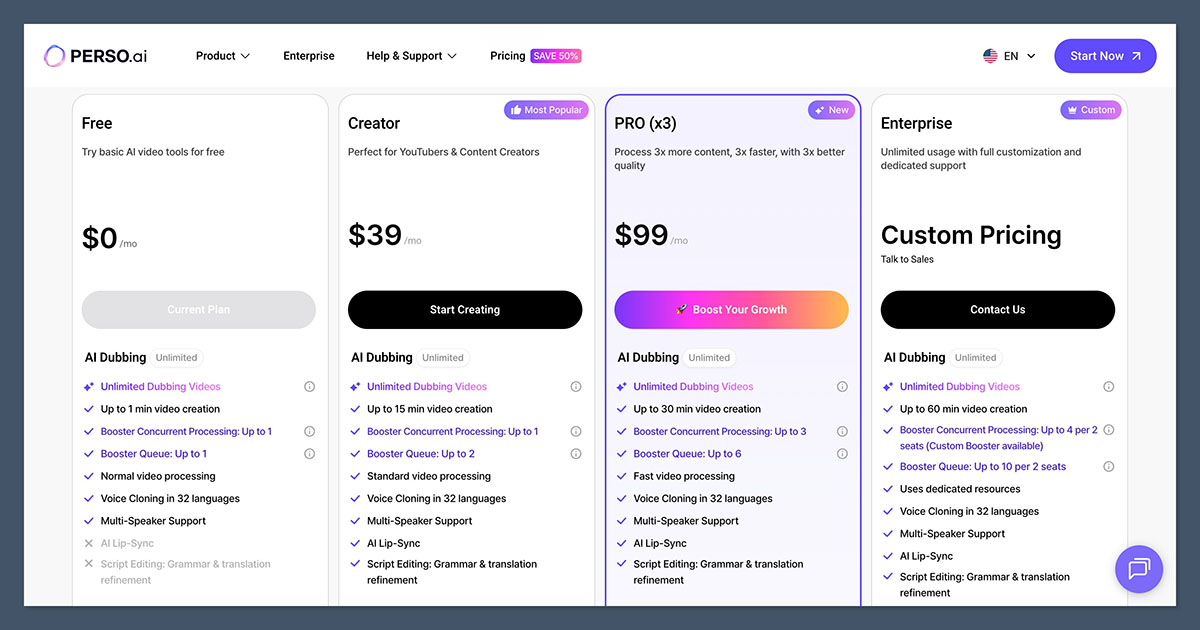Click the SAVE 50% badge near Pricing
The image size is (1200, 630).
556,56
